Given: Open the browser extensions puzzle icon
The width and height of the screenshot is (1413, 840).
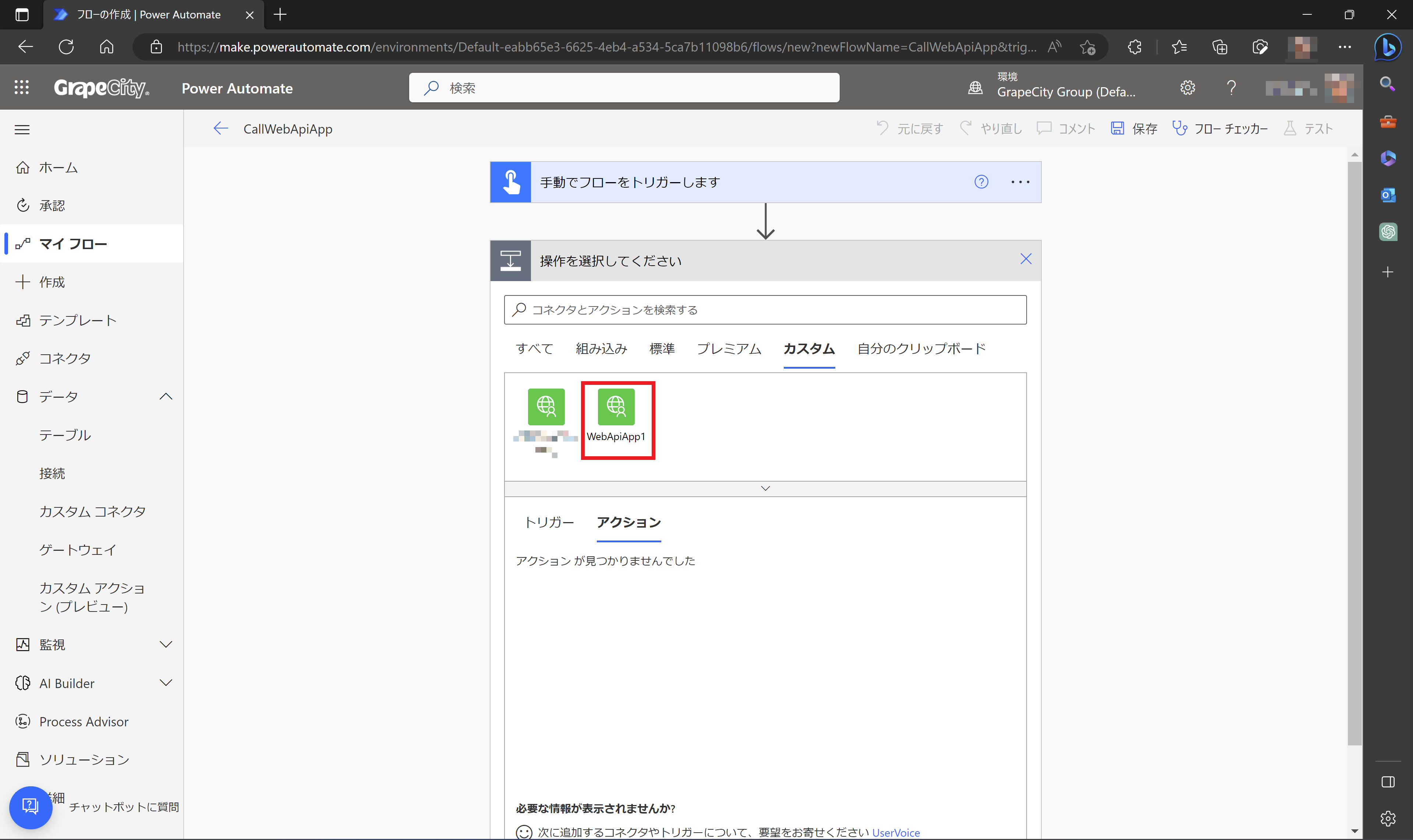Looking at the screenshot, I should [x=1134, y=46].
